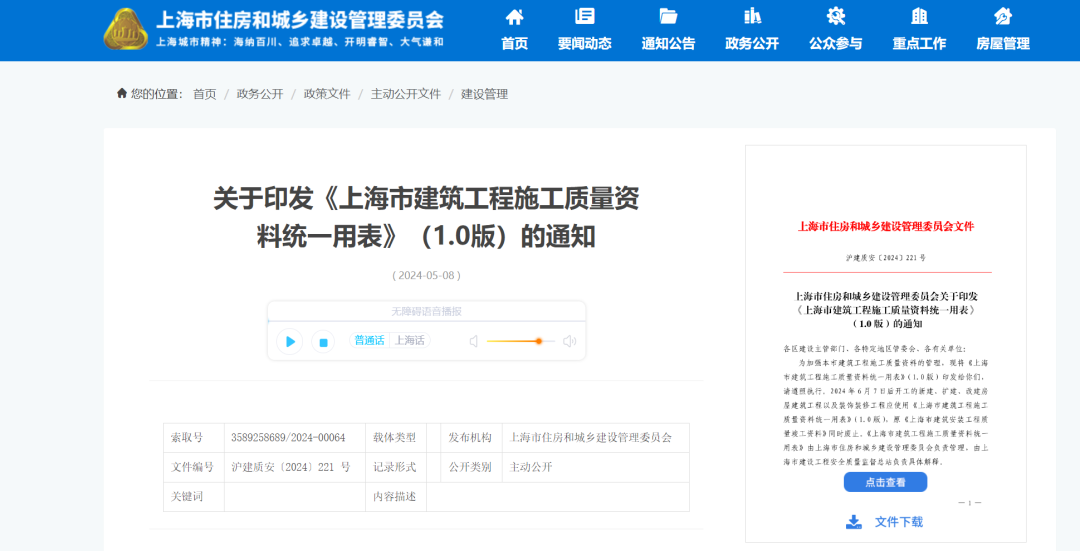Click the 要闻动态 news icon
Screen dimensions: 1080x551
click(585, 16)
